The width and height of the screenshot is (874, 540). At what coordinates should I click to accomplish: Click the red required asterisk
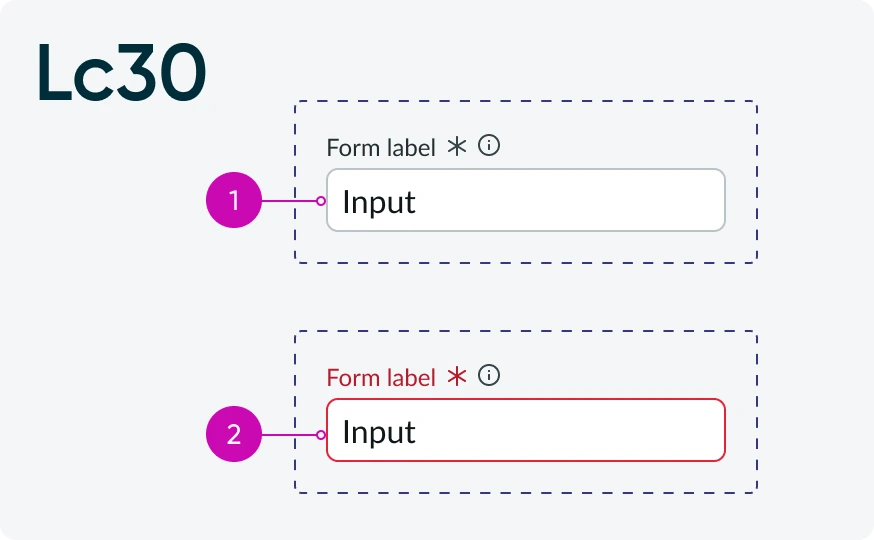(x=457, y=376)
